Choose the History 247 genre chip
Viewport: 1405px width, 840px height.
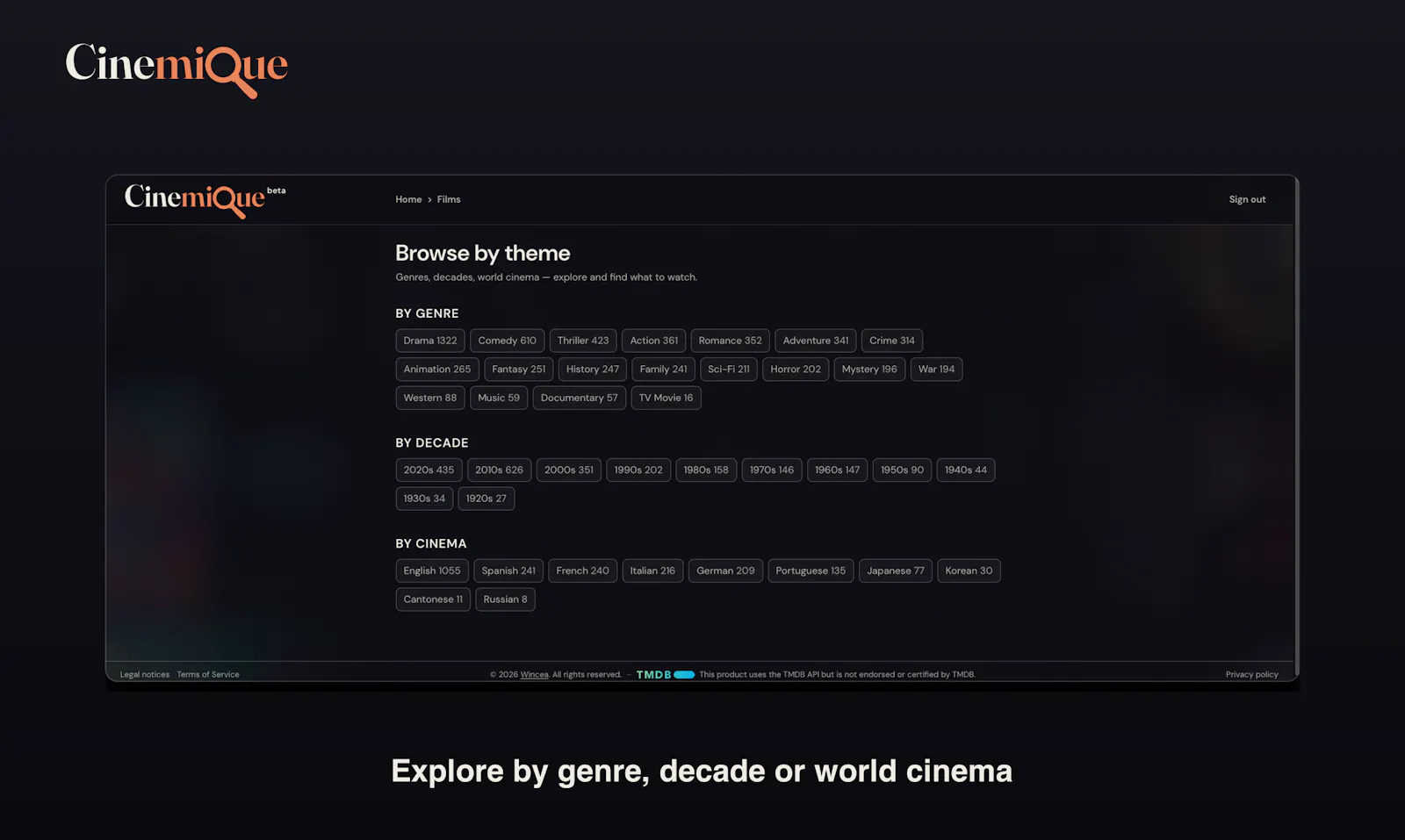pyautogui.click(x=593, y=370)
